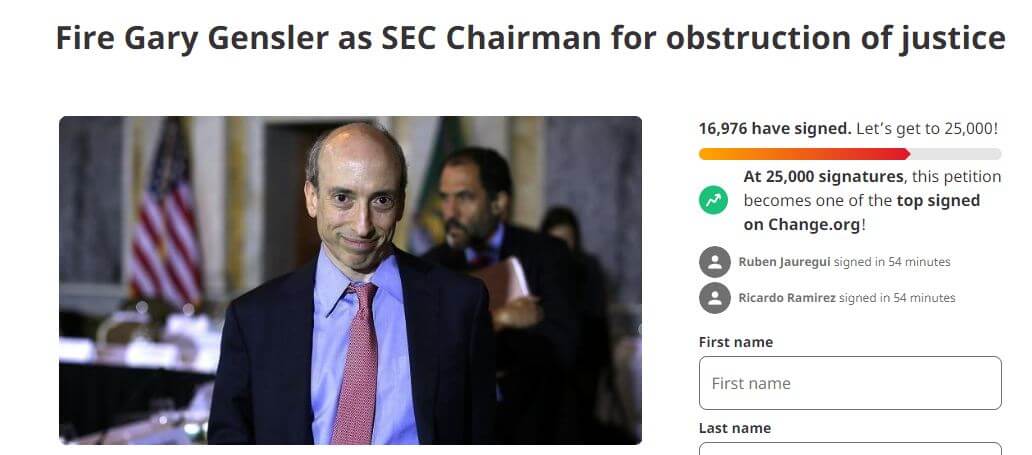Screen dimensions: 1032x455
Task: Open the petition photo thumbnail
Action: [350, 280]
